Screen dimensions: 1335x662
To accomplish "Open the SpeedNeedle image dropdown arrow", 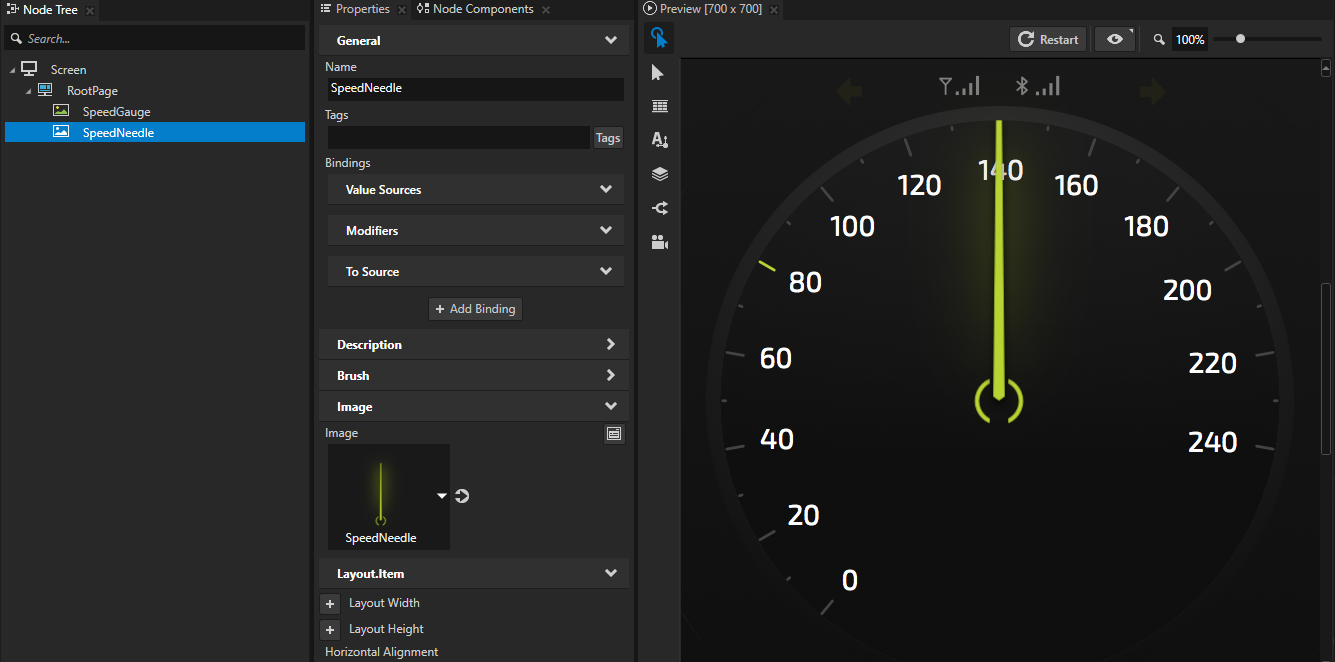I will (x=441, y=496).
